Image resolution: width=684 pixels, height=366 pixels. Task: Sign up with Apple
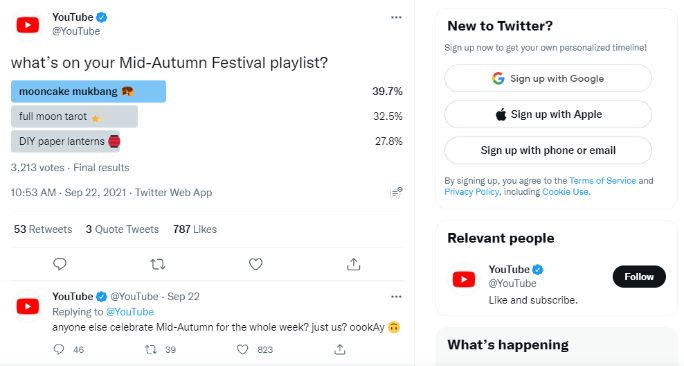coord(548,114)
